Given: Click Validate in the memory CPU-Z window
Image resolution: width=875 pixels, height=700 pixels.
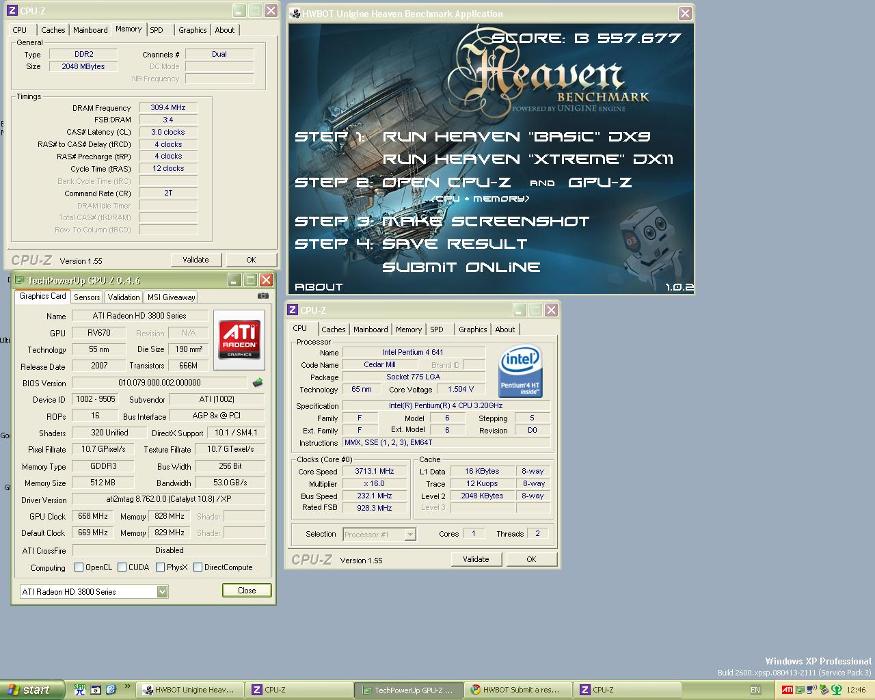Looking at the screenshot, I should (x=196, y=260).
